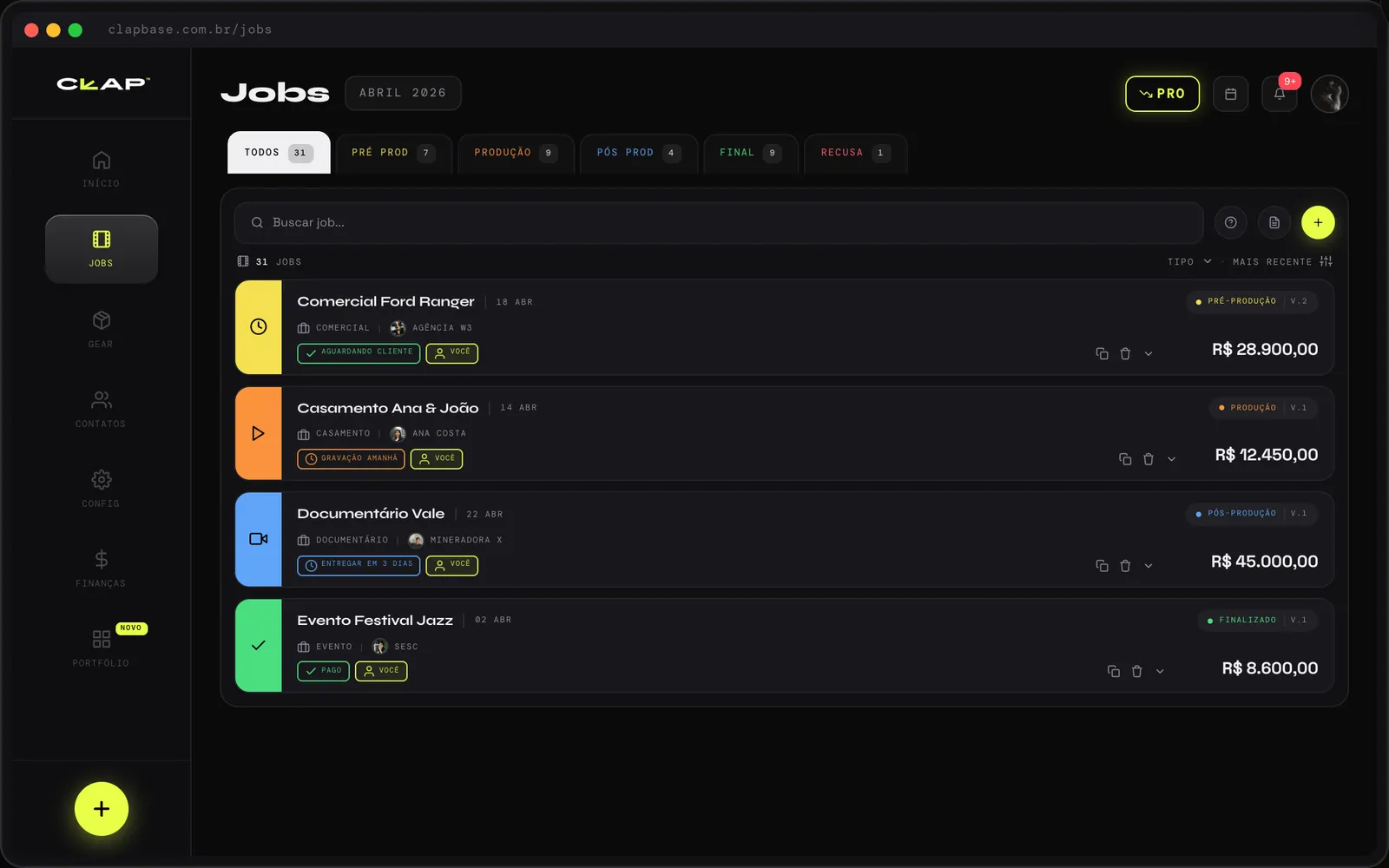Switch to the Recusa tab
1389x868 pixels.
tap(855, 153)
